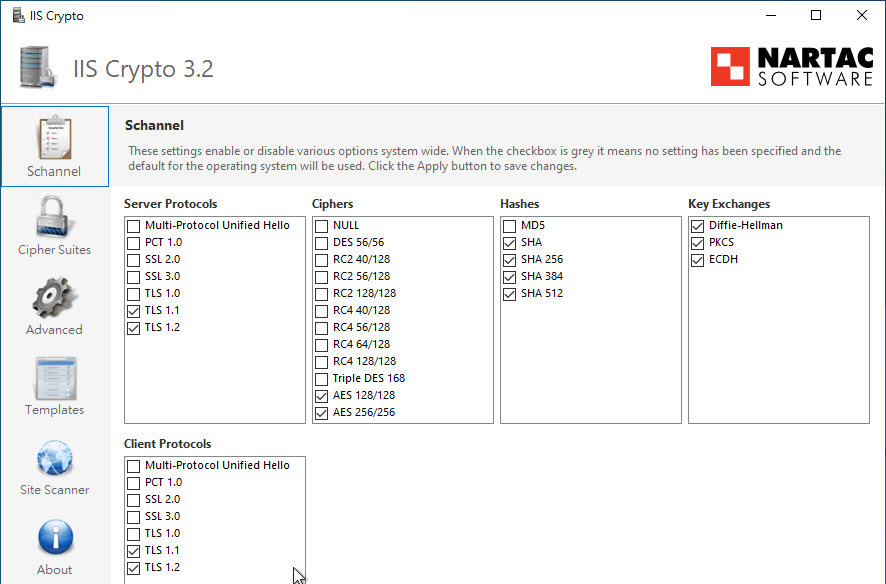Uncheck TLS 1.1 under Server Protocols

coord(134,311)
